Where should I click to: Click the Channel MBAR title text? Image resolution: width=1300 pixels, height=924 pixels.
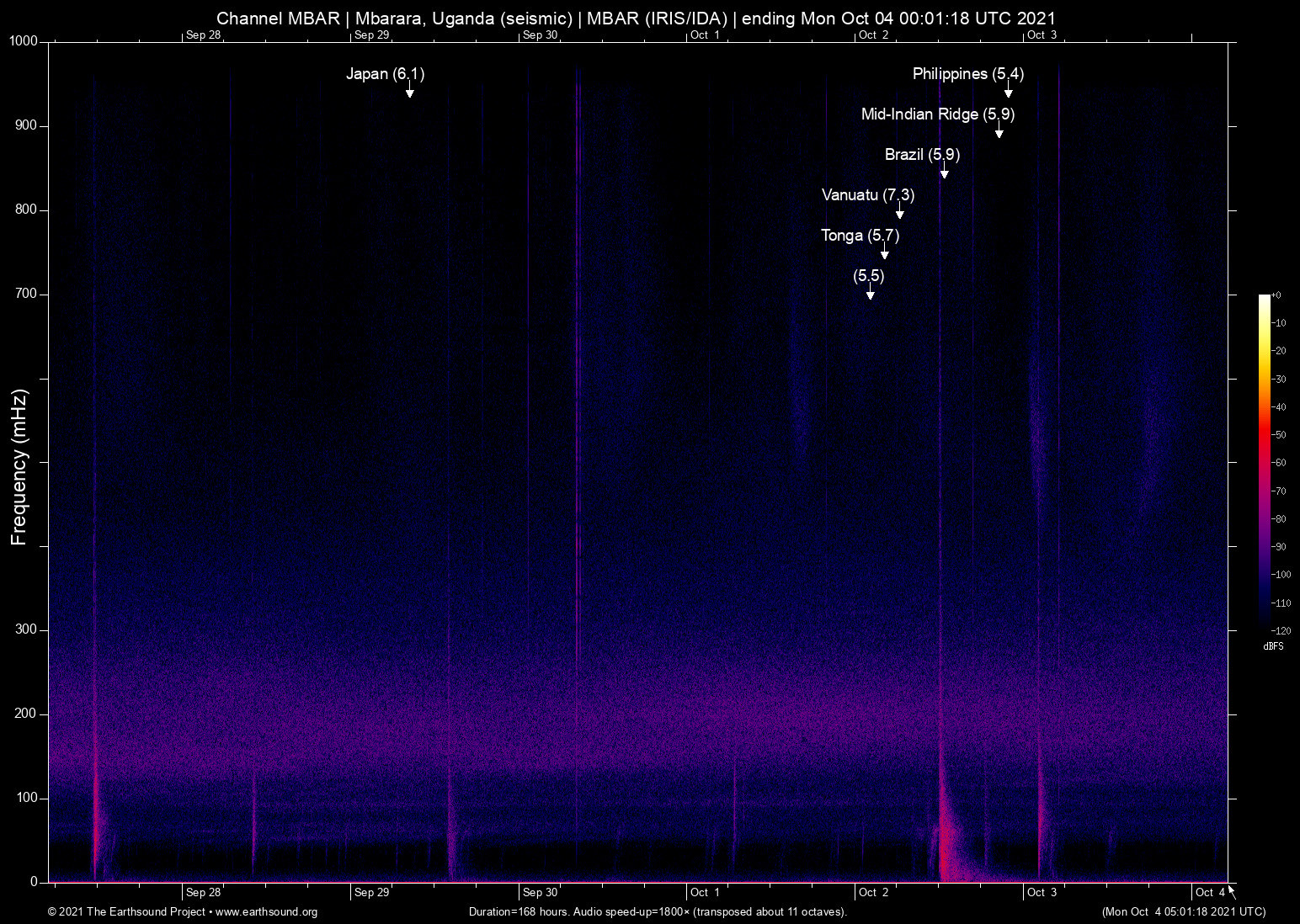pyautogui.click(x=280, y=18)
